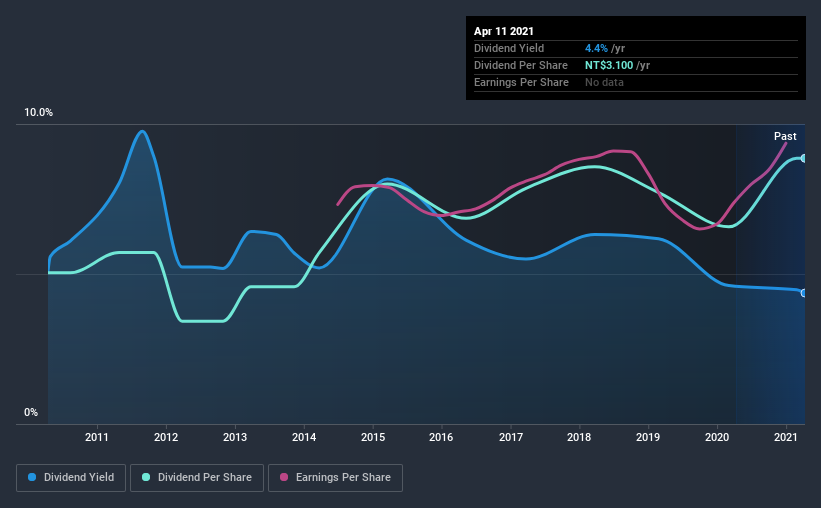Click the 2015 x-axis label
The width and height of the screenshot is (821, 508).
[x=373, y=437]
